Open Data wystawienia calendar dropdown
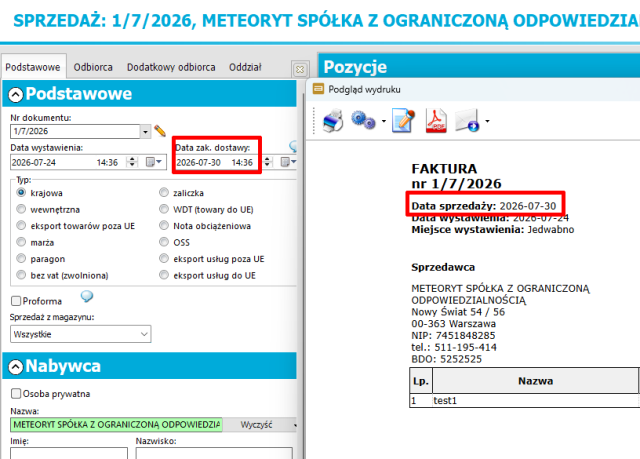Viewport: 640px width, 459px height. coord(154,162)
